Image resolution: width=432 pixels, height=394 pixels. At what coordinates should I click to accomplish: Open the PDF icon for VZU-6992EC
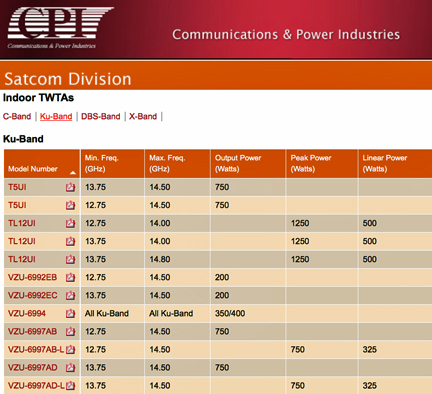[x=70, y=295]
